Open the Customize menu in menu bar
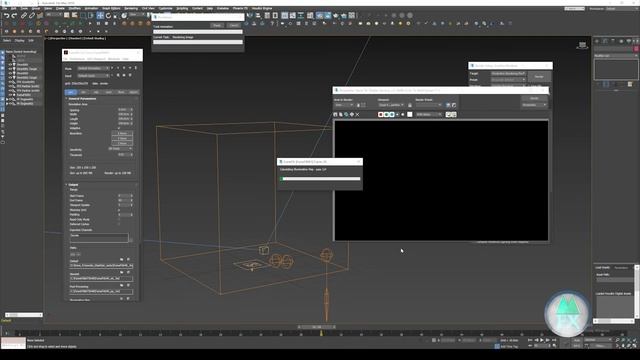This screenshot has height=360, width=640. (x=165, y=8)
